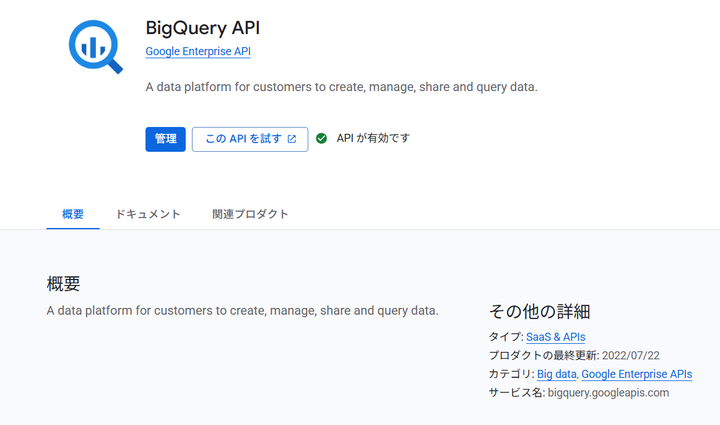Click the この API を試す button
The height and width of the screenshot is (425, 720).
click(249, 139)
